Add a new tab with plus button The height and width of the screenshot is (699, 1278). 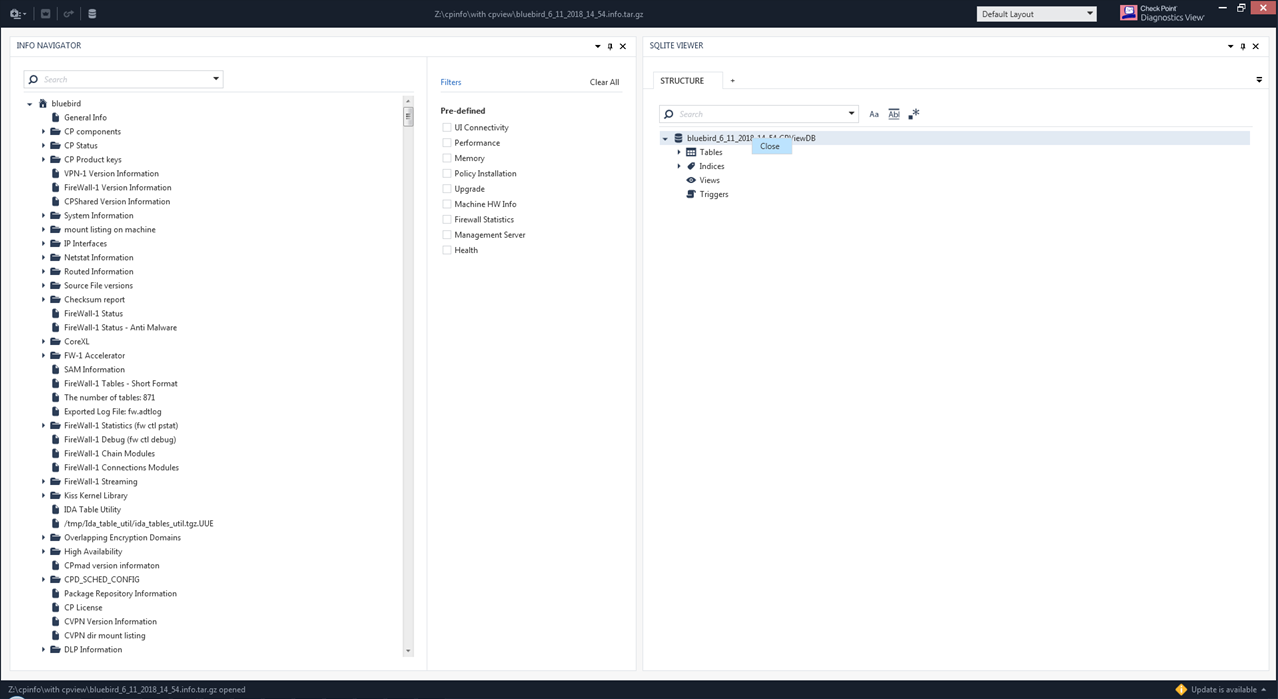coord(732,80)
